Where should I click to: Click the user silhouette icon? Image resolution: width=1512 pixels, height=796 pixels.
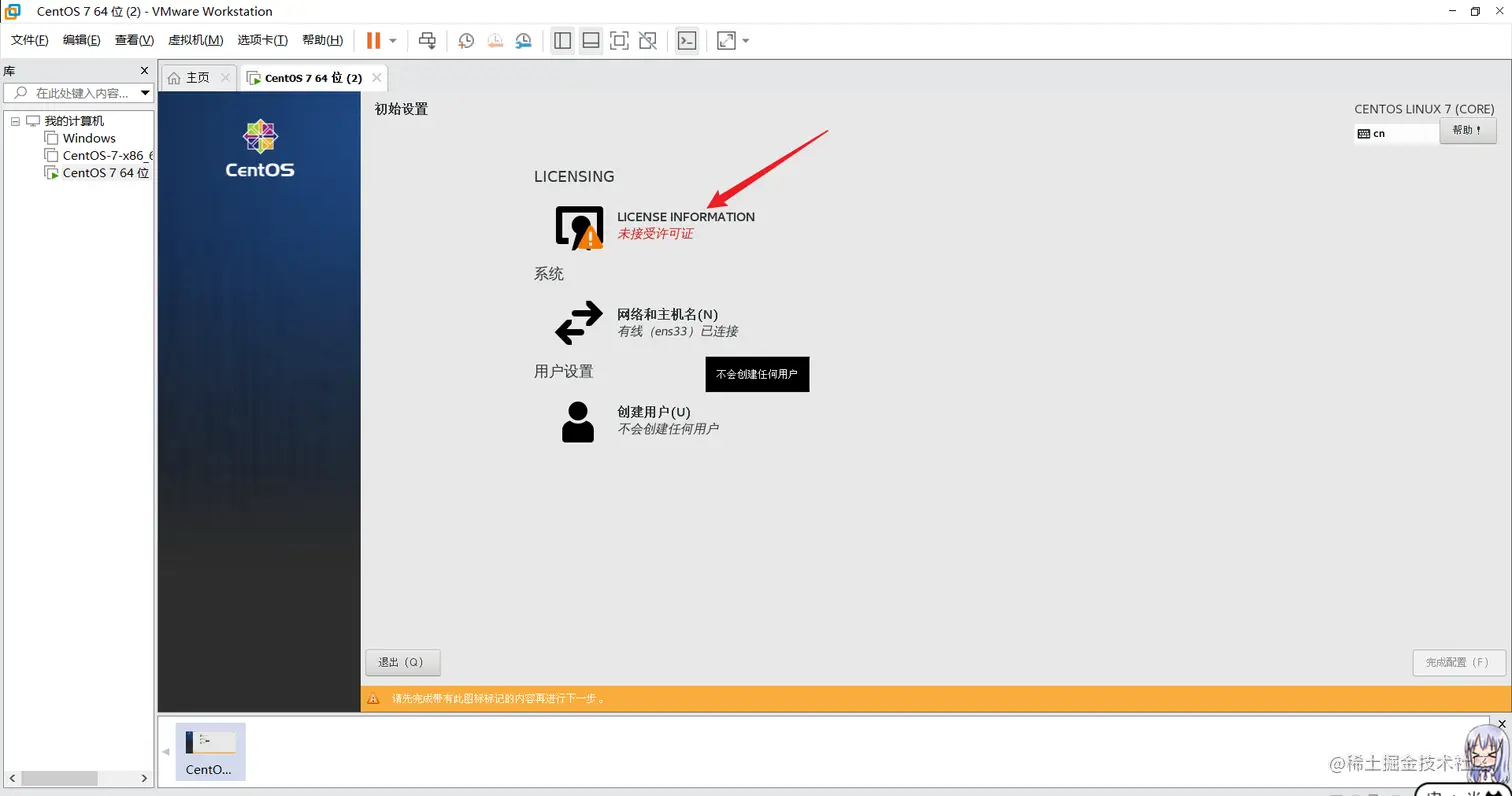point(578,422)
